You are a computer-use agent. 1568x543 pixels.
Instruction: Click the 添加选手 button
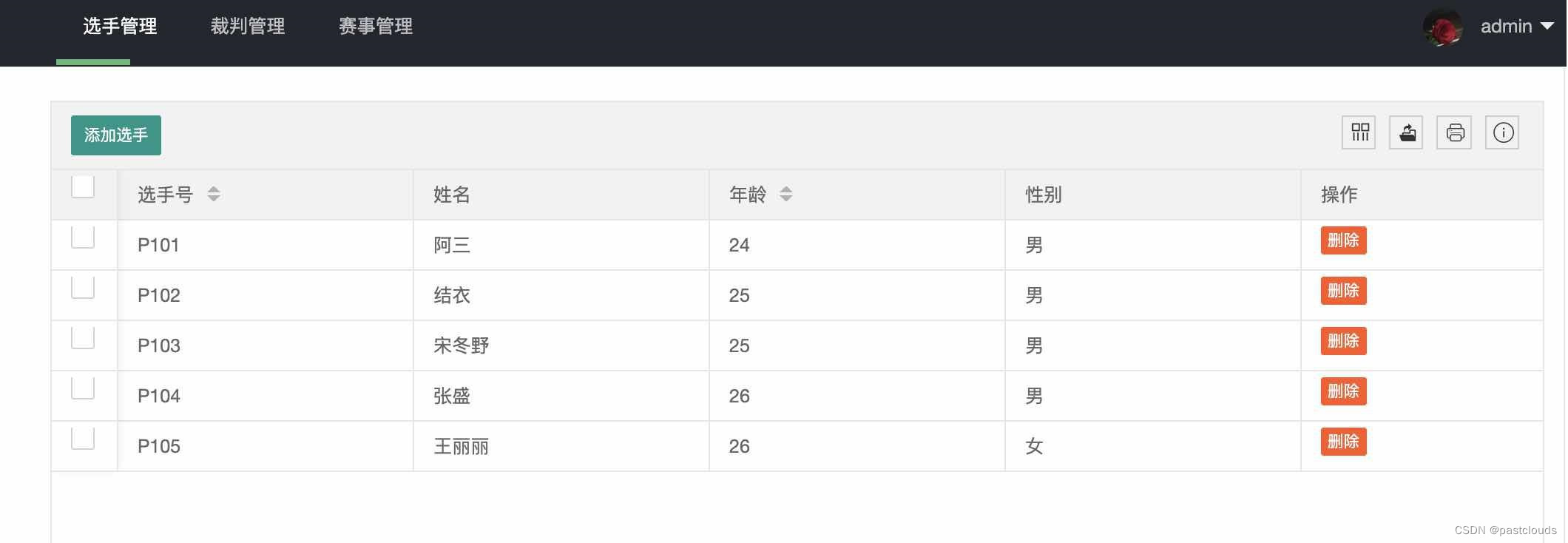115,135
